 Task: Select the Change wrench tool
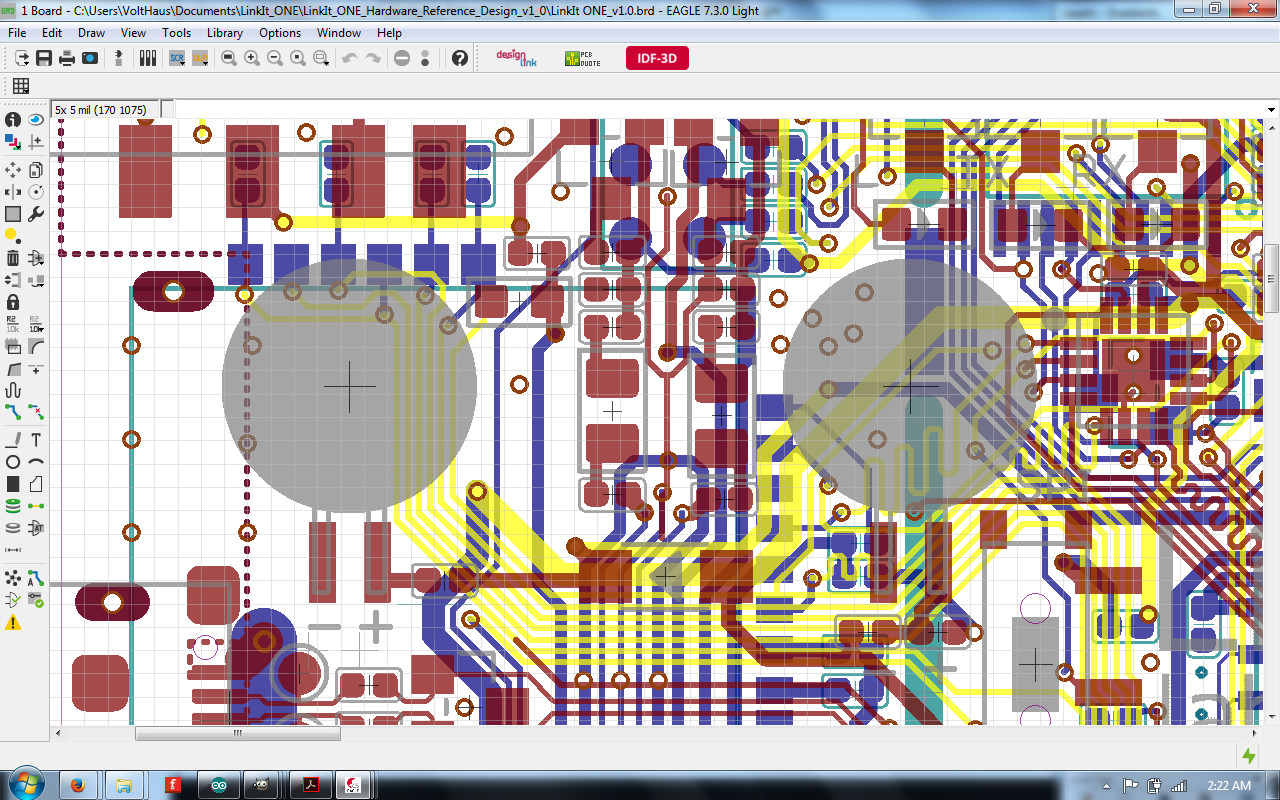(x=36, y=214)
